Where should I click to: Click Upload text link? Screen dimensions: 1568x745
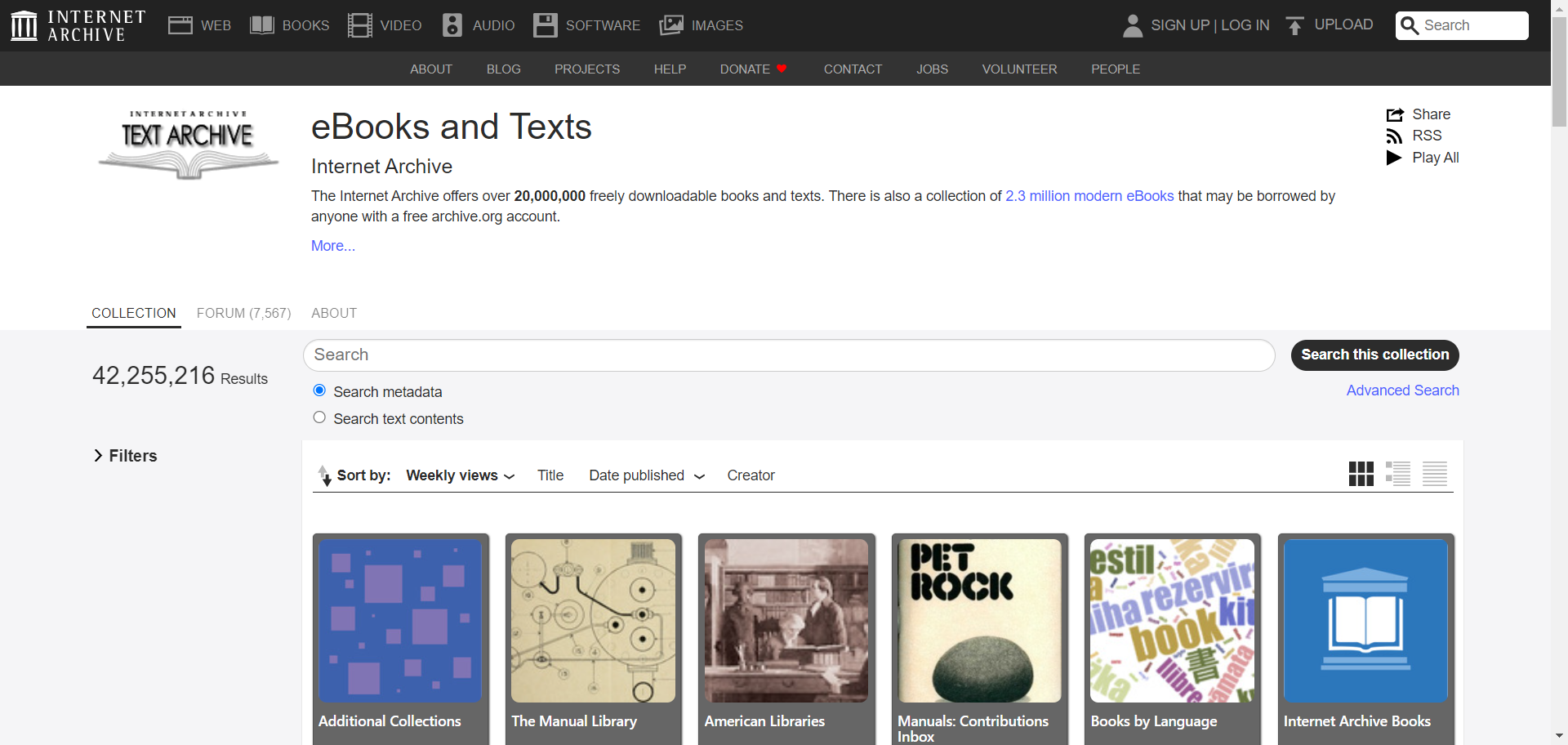coord(1343,25)
